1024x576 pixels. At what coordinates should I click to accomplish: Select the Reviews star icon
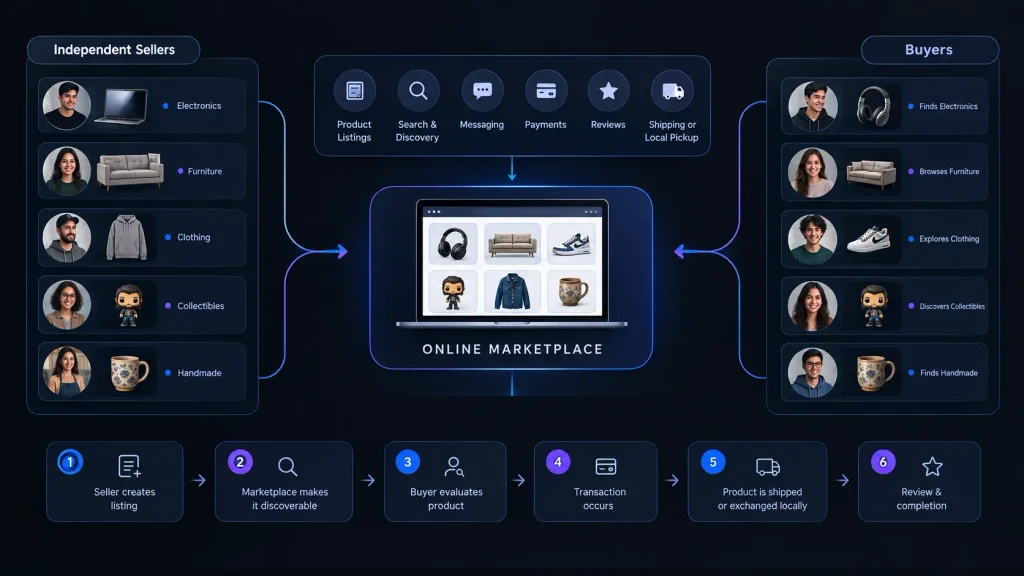tap(609, 91)
